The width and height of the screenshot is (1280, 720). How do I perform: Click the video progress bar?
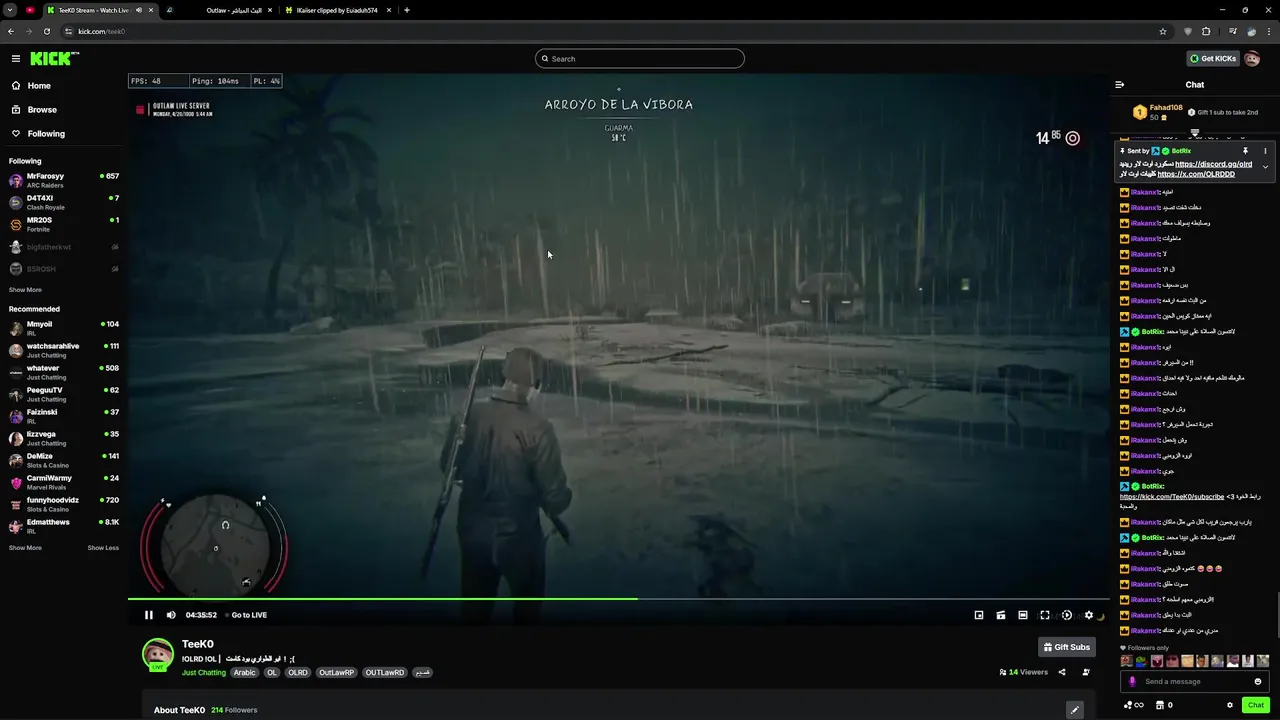click(x=617, y=599)
